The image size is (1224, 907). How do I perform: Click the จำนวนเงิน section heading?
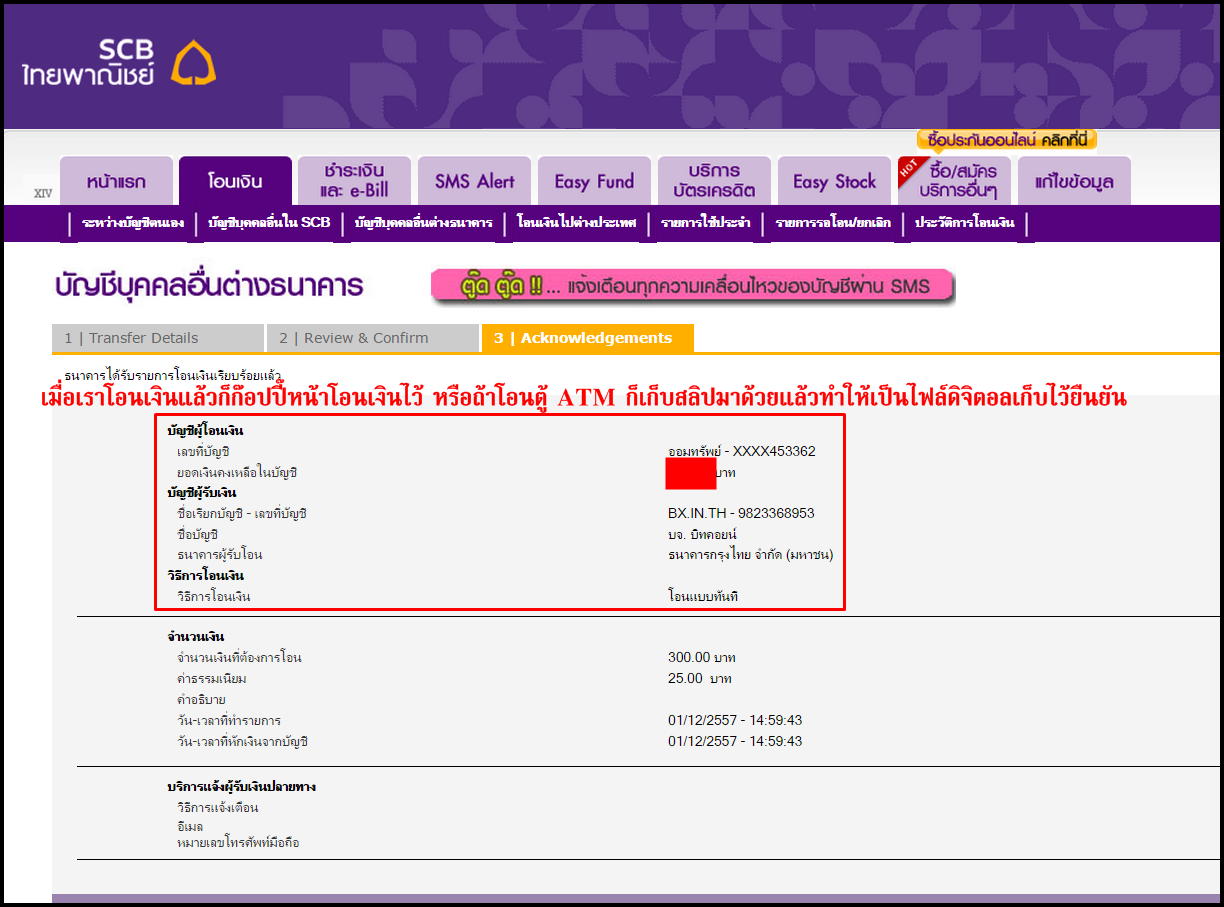coord(196,636)
